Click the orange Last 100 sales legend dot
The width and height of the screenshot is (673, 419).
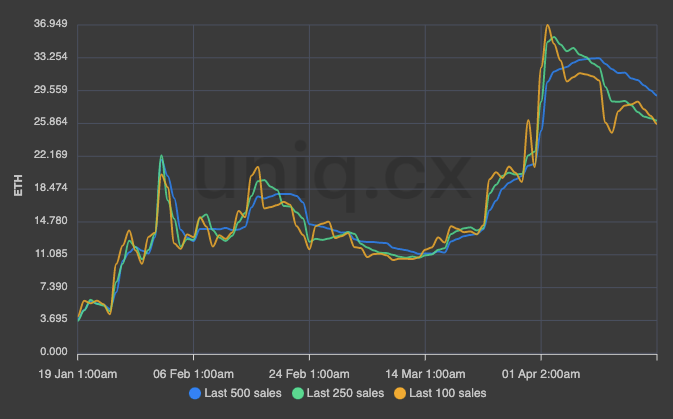click(401, 393)
